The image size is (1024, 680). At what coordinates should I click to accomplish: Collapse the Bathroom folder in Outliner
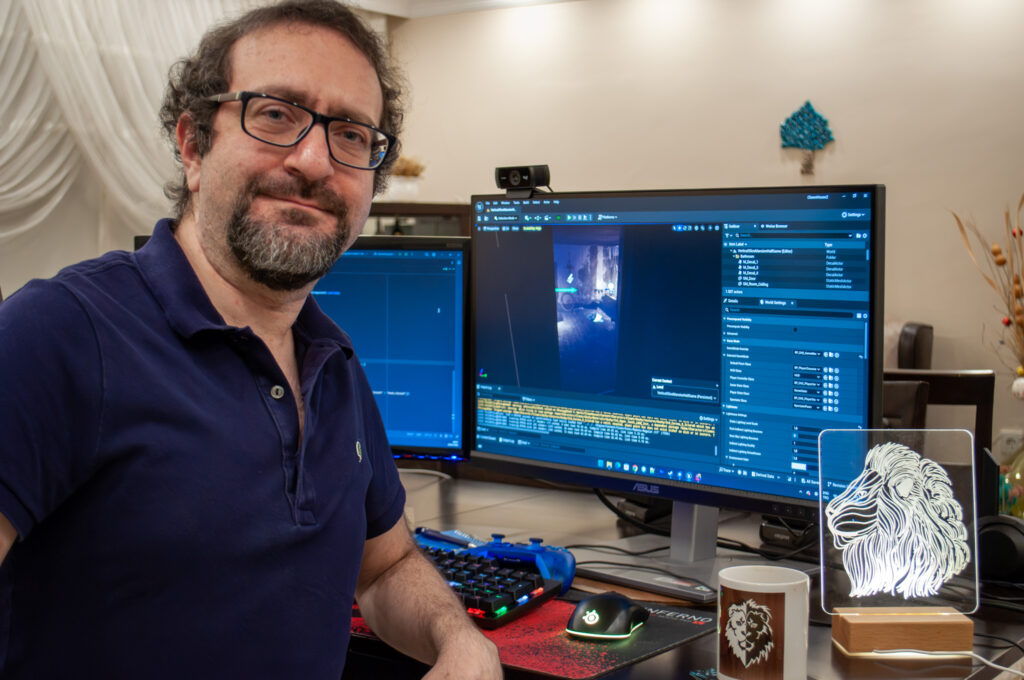[x=734, y=256]
